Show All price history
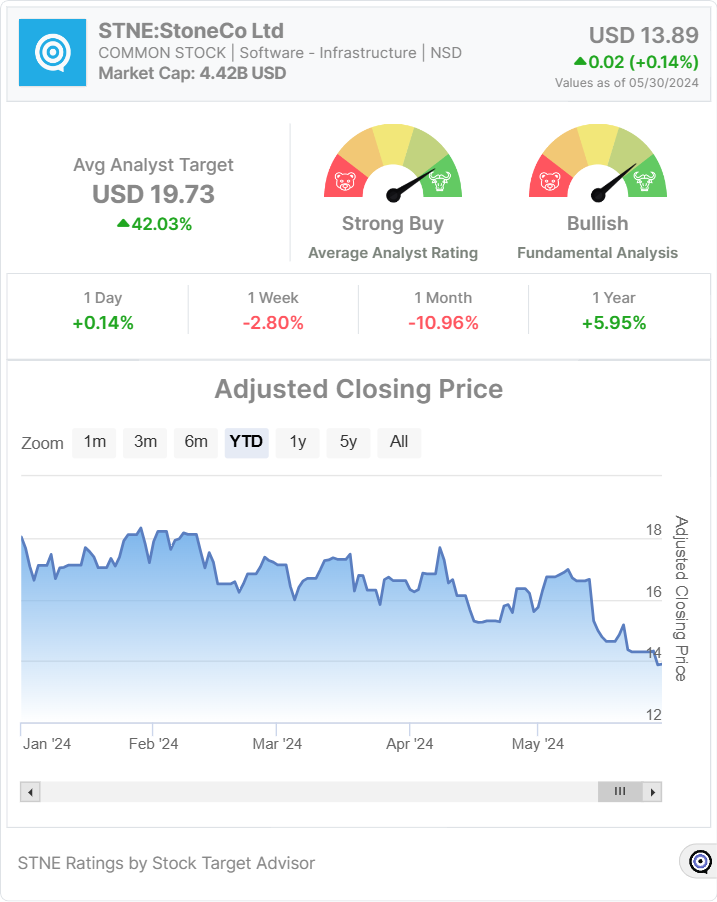The width and height of the screenshot is (717, 902). (x=399, y=442)
